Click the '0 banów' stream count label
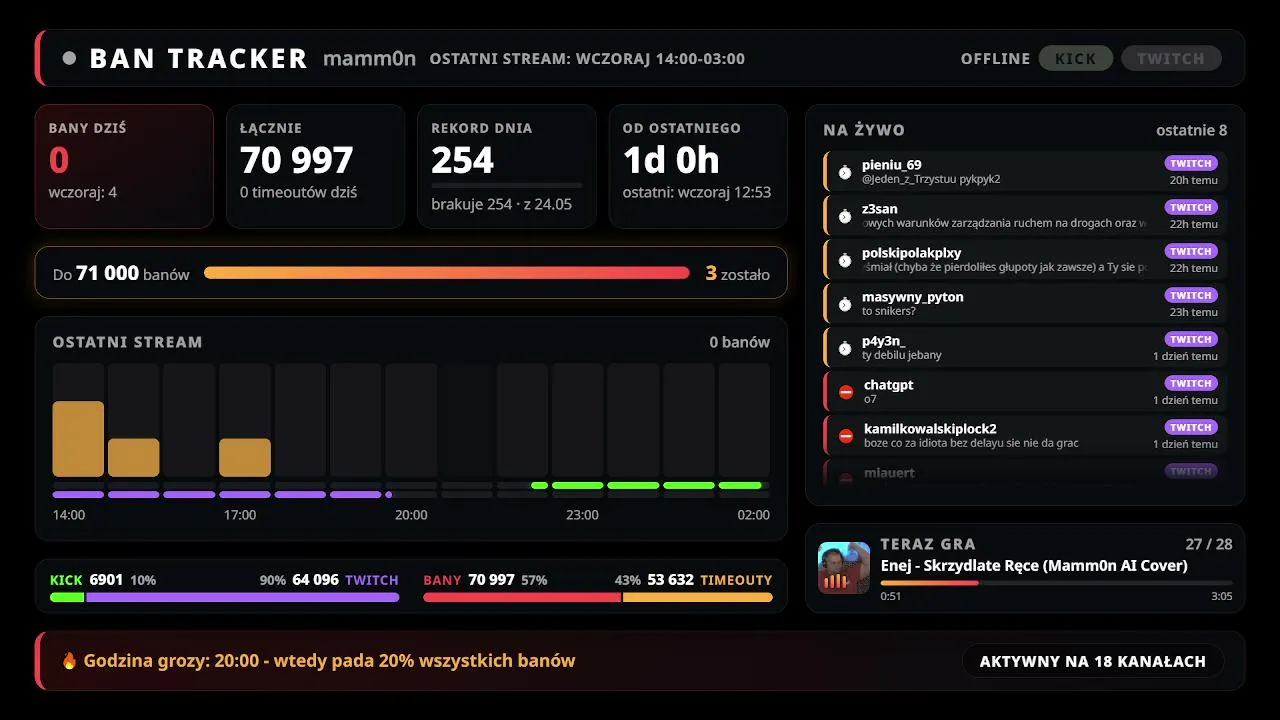Image resolution: width=1280 pixels, height=720 pixels. 740,342
